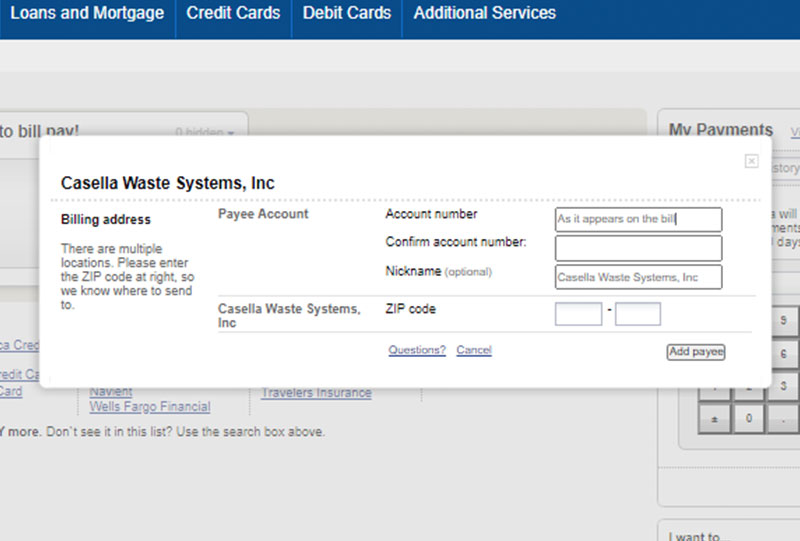800x541 pixels.
Task: Focus the Confirm account number field
Action: click(638, 248)
